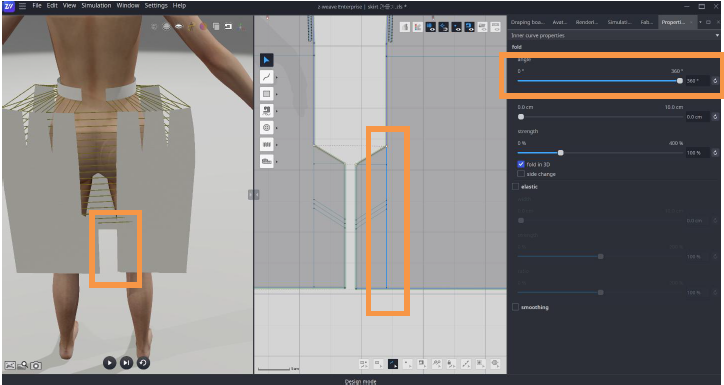Select the rectangle pattern tool
Image resolution: width=724 pixels, height=385 pixels.
tap(266, 94)
